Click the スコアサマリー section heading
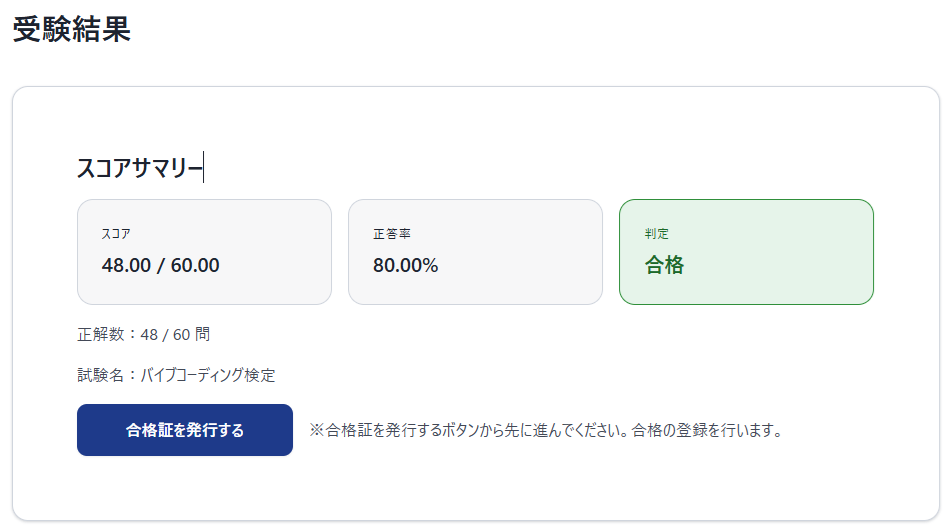The image size is (950, 532). [138, 168]
